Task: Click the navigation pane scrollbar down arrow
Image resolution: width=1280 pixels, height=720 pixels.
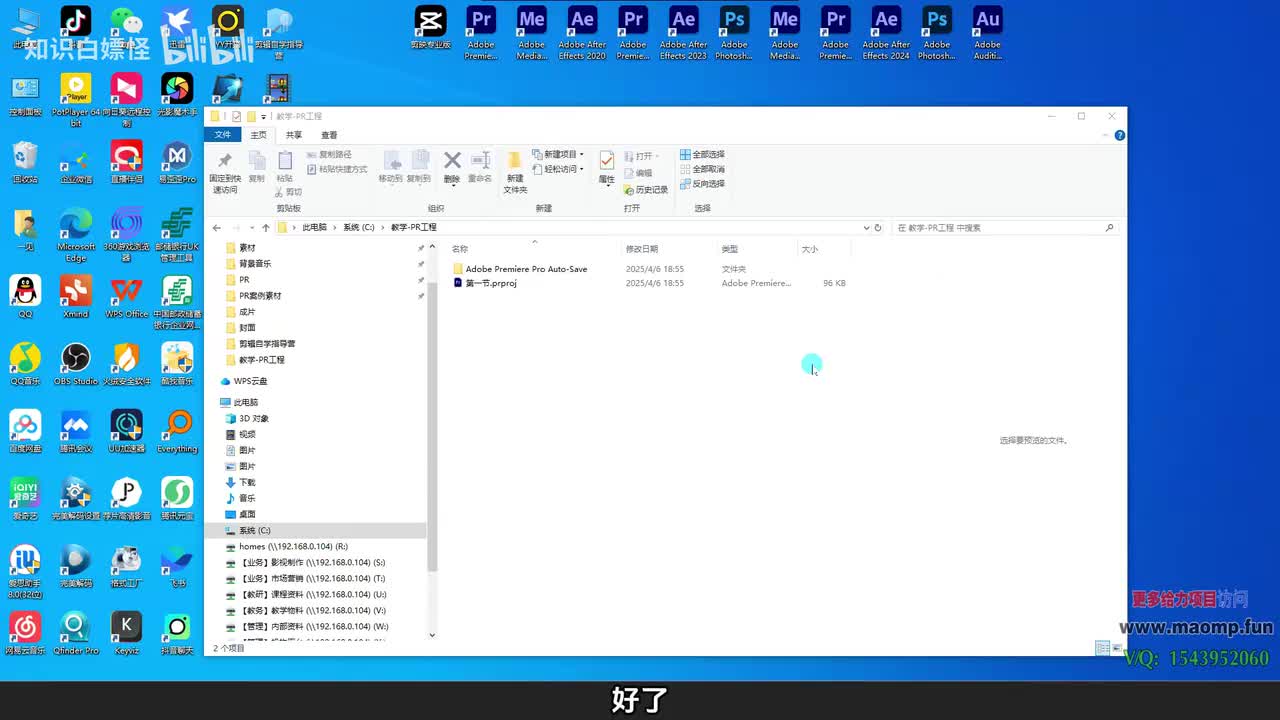Action: click(x=432, y=635)
